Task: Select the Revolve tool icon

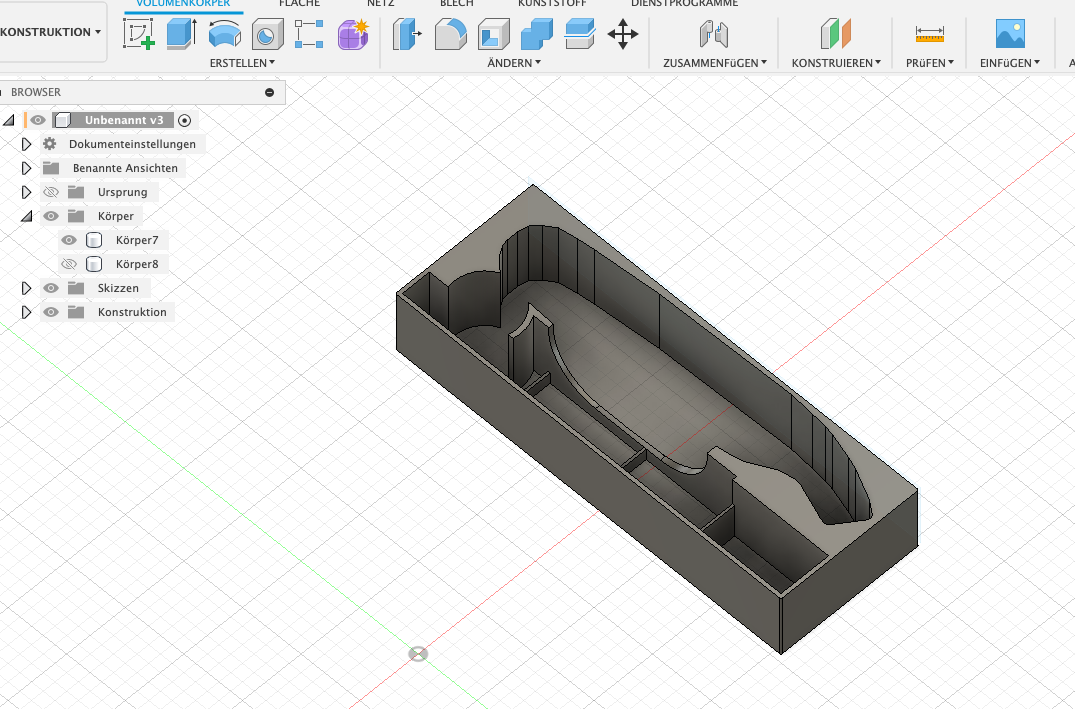Action: [x=224, y=34]
